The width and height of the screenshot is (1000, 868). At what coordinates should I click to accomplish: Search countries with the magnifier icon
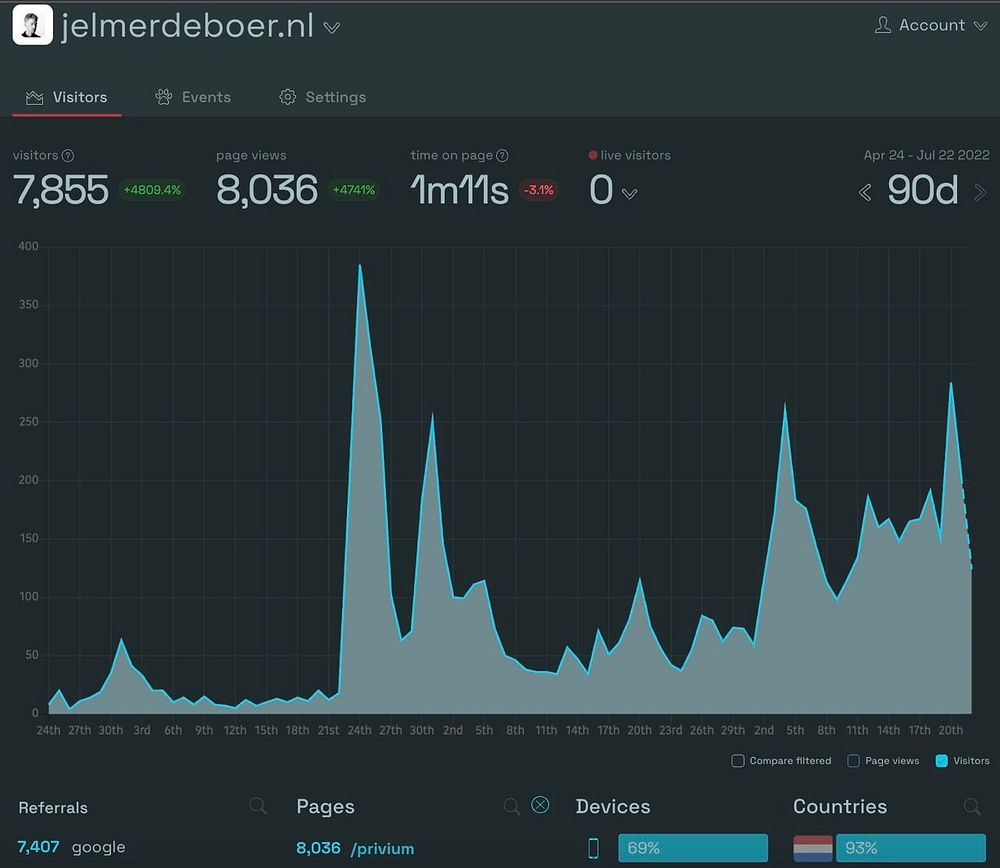[x=972, y=806]
